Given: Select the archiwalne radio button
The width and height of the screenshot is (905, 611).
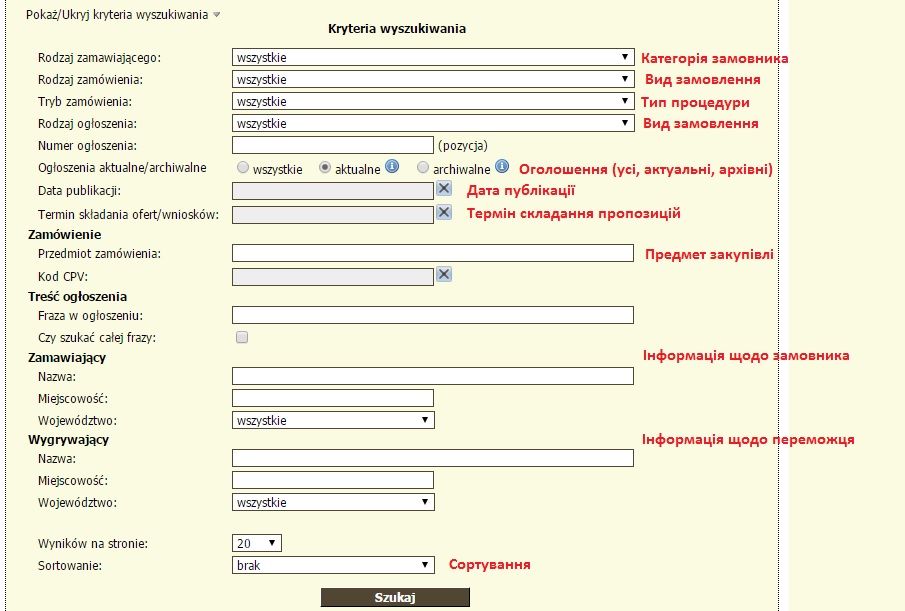Looking at the screenshot, I should (423, 168).
